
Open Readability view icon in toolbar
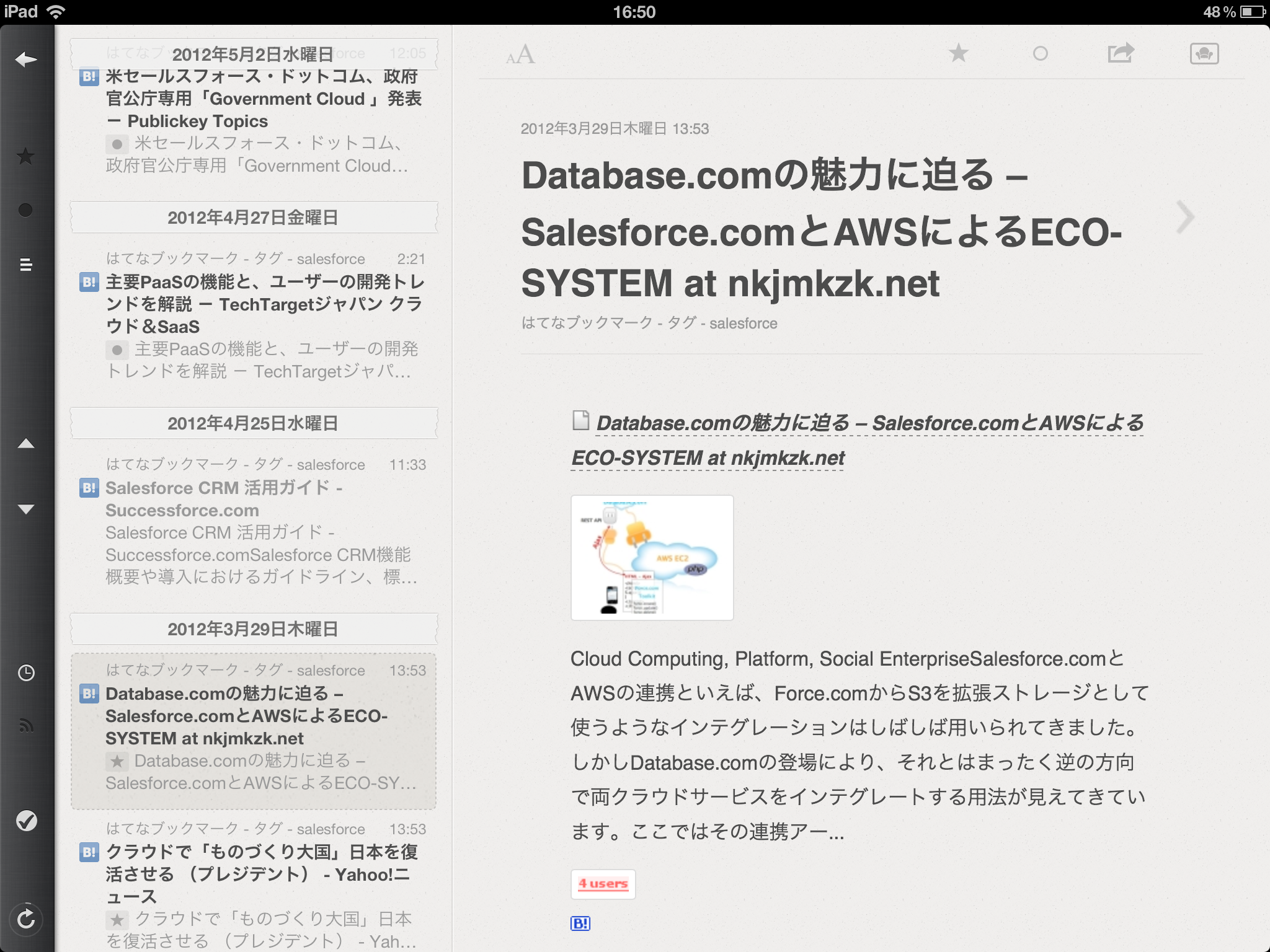(x=1204, y=54)
